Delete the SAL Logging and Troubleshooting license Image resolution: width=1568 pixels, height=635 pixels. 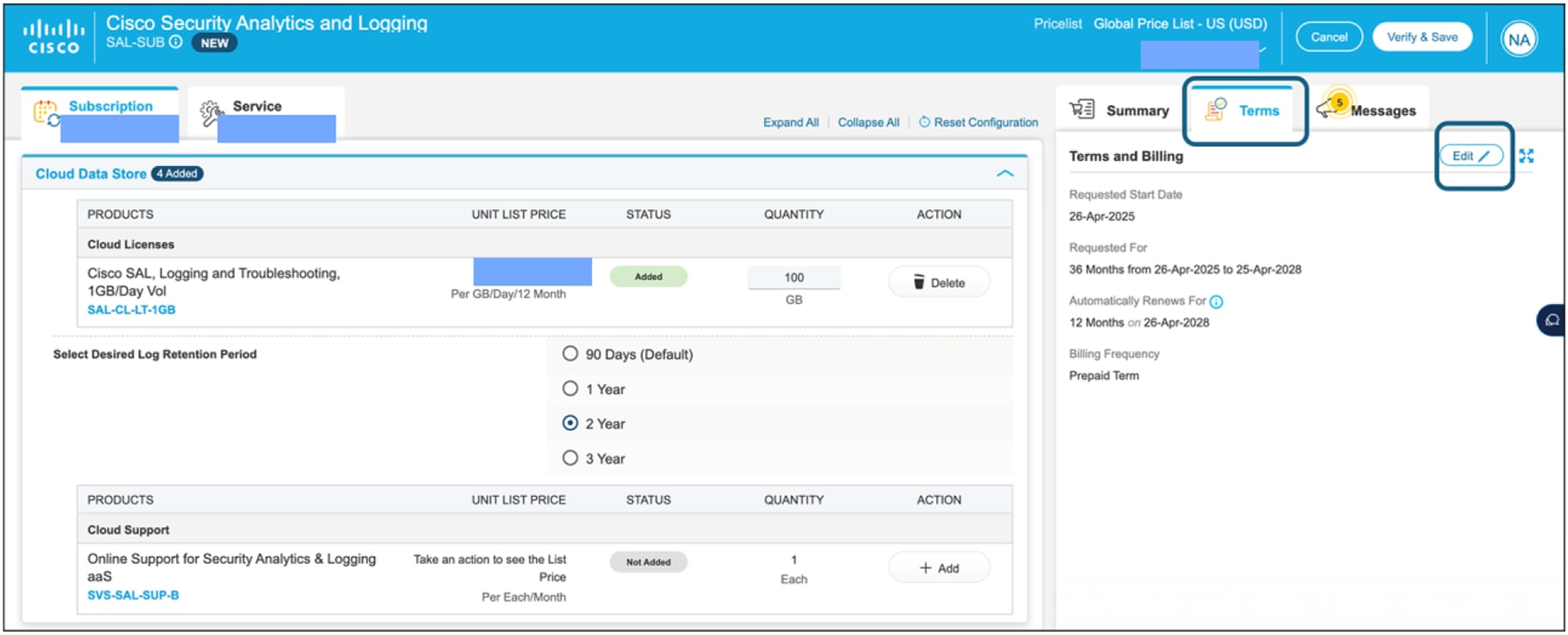pos(939,282)
